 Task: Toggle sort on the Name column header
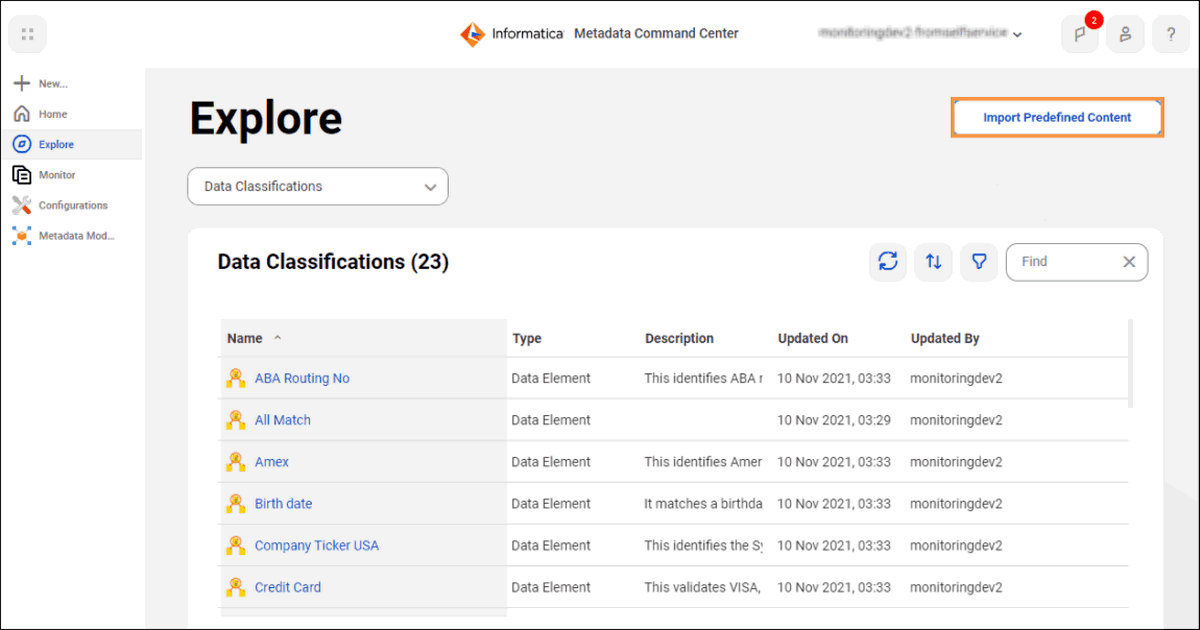245,339
